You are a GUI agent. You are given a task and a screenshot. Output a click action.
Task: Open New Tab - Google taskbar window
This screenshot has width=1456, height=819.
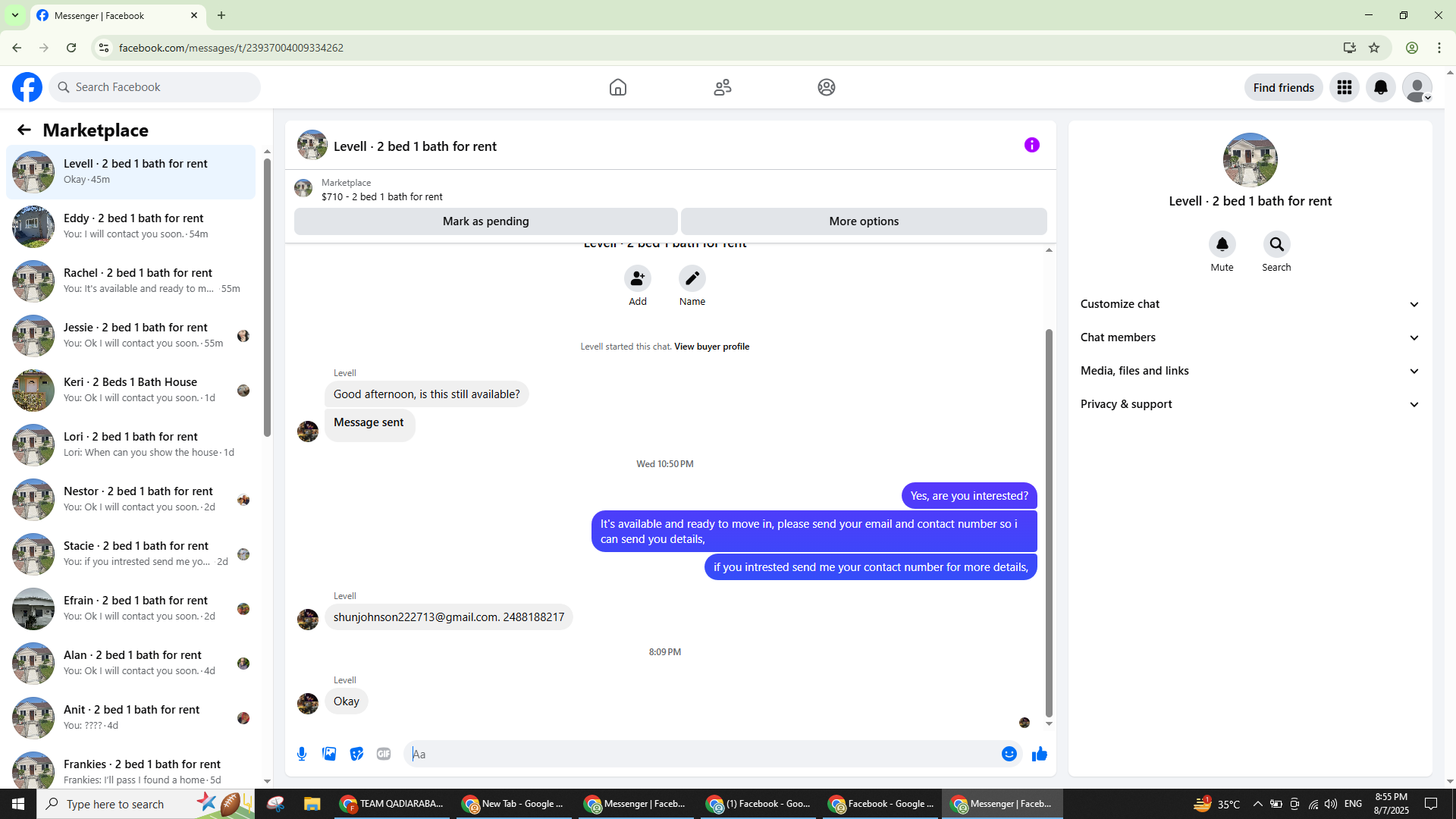click(x=513, y=804)
